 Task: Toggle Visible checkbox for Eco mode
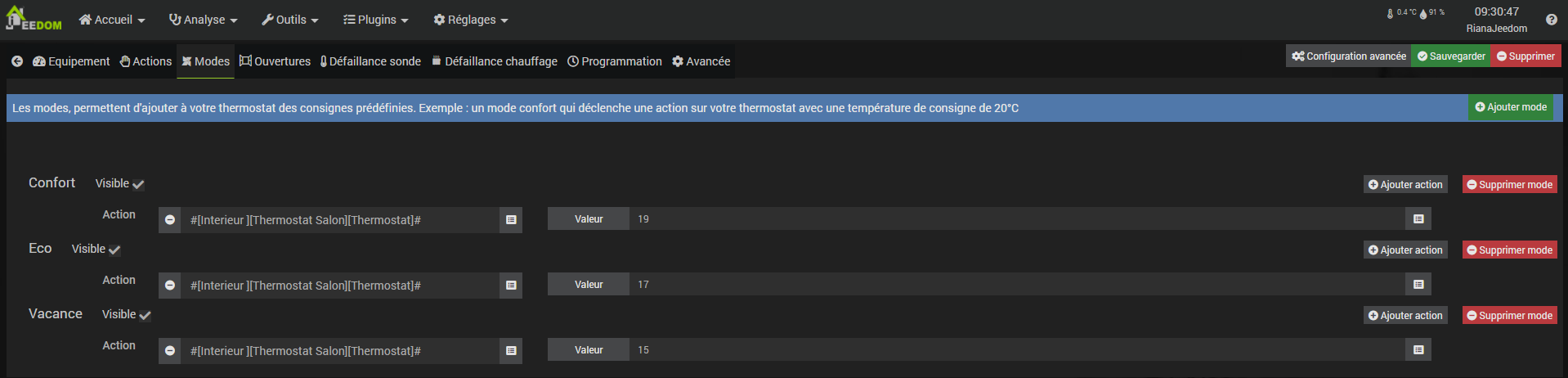click(114, 250)
